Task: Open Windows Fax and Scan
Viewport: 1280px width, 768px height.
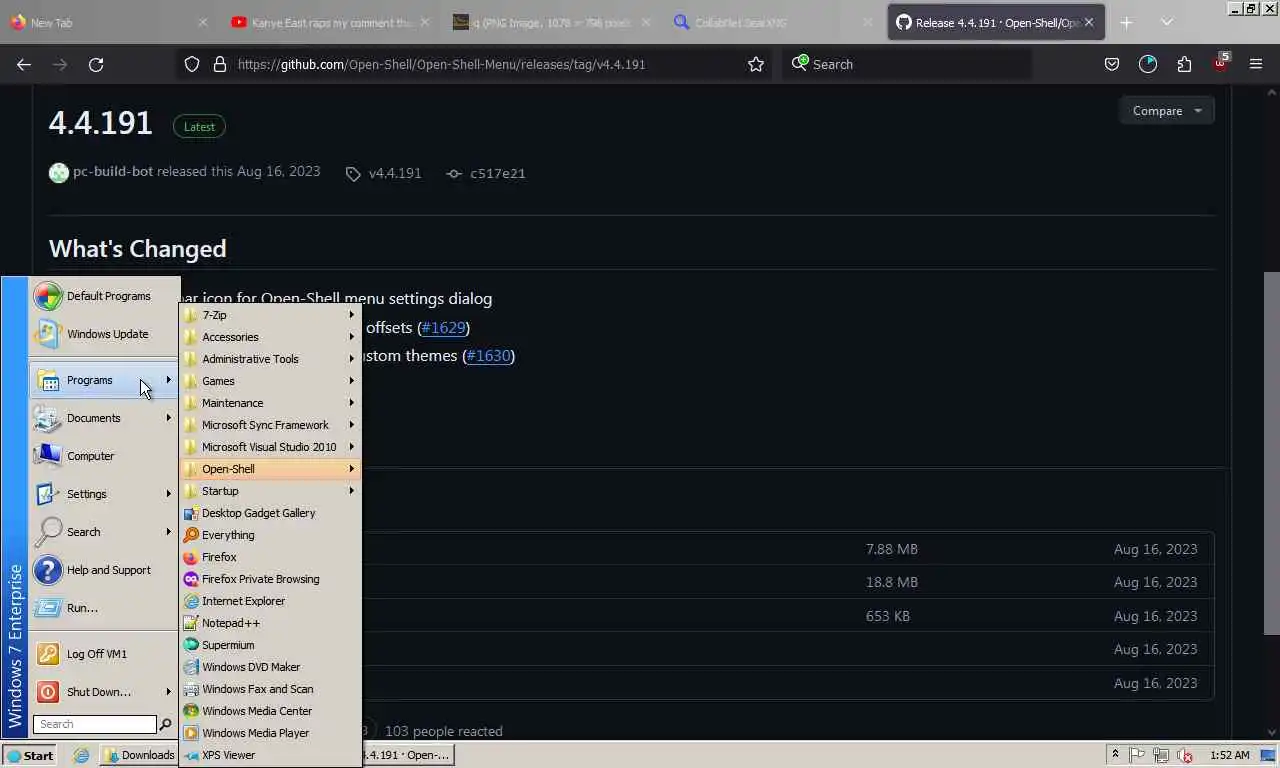Action: coord(270,689)
